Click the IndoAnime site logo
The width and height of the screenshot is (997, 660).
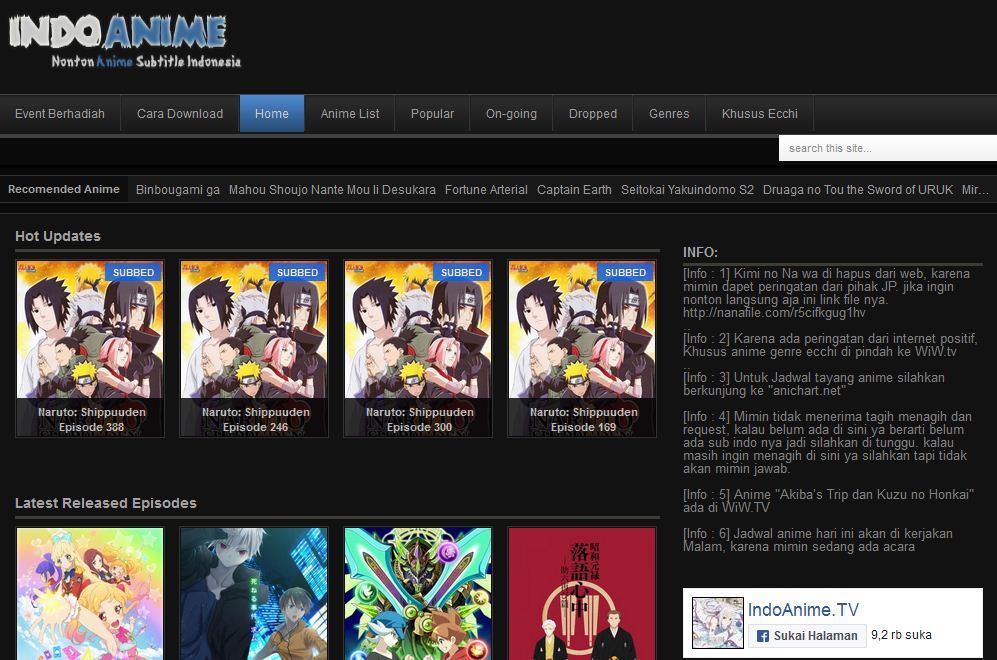pyautogui.click(x=125, y=40)
